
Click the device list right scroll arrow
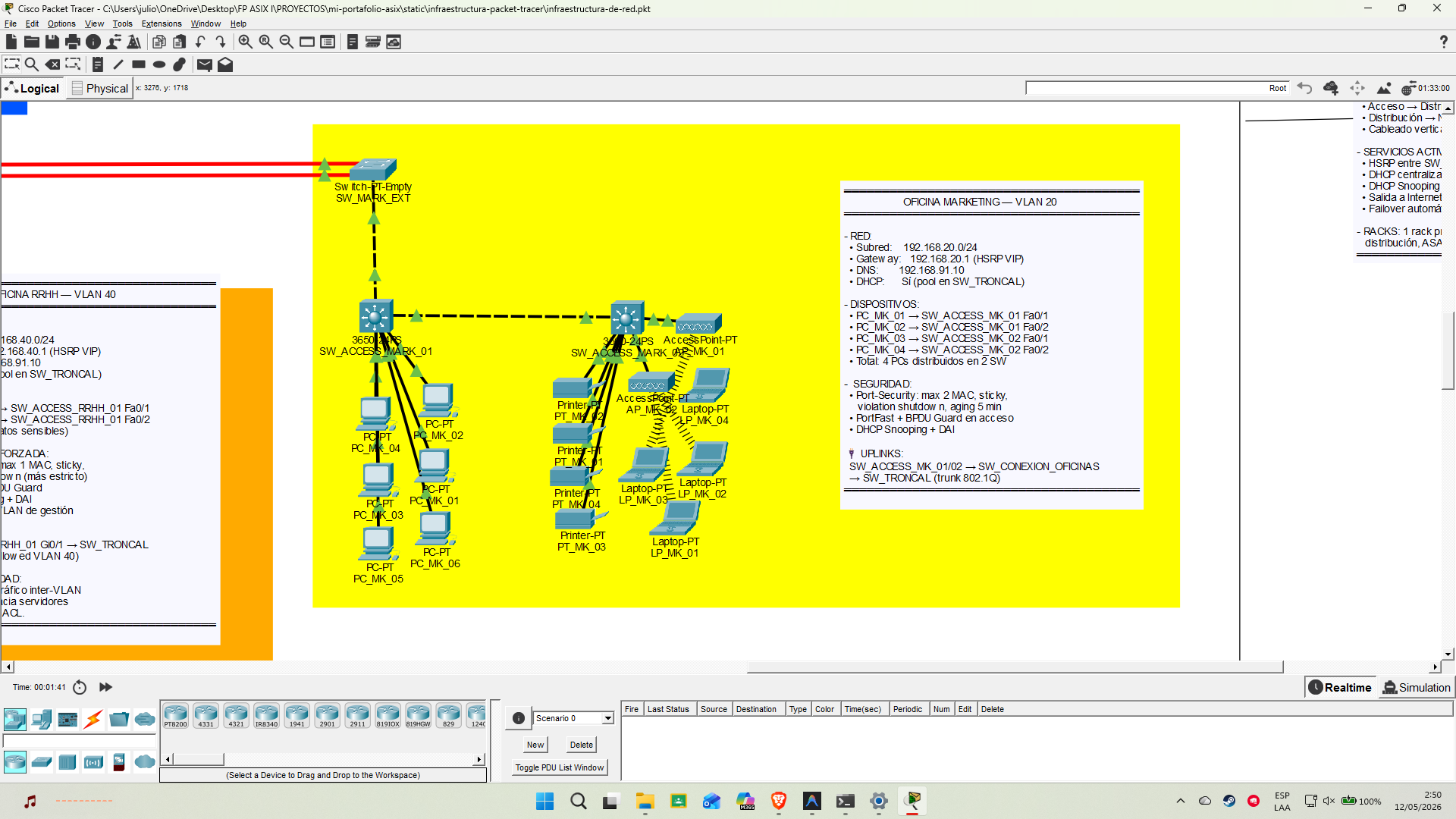click(x=479, y=759)
